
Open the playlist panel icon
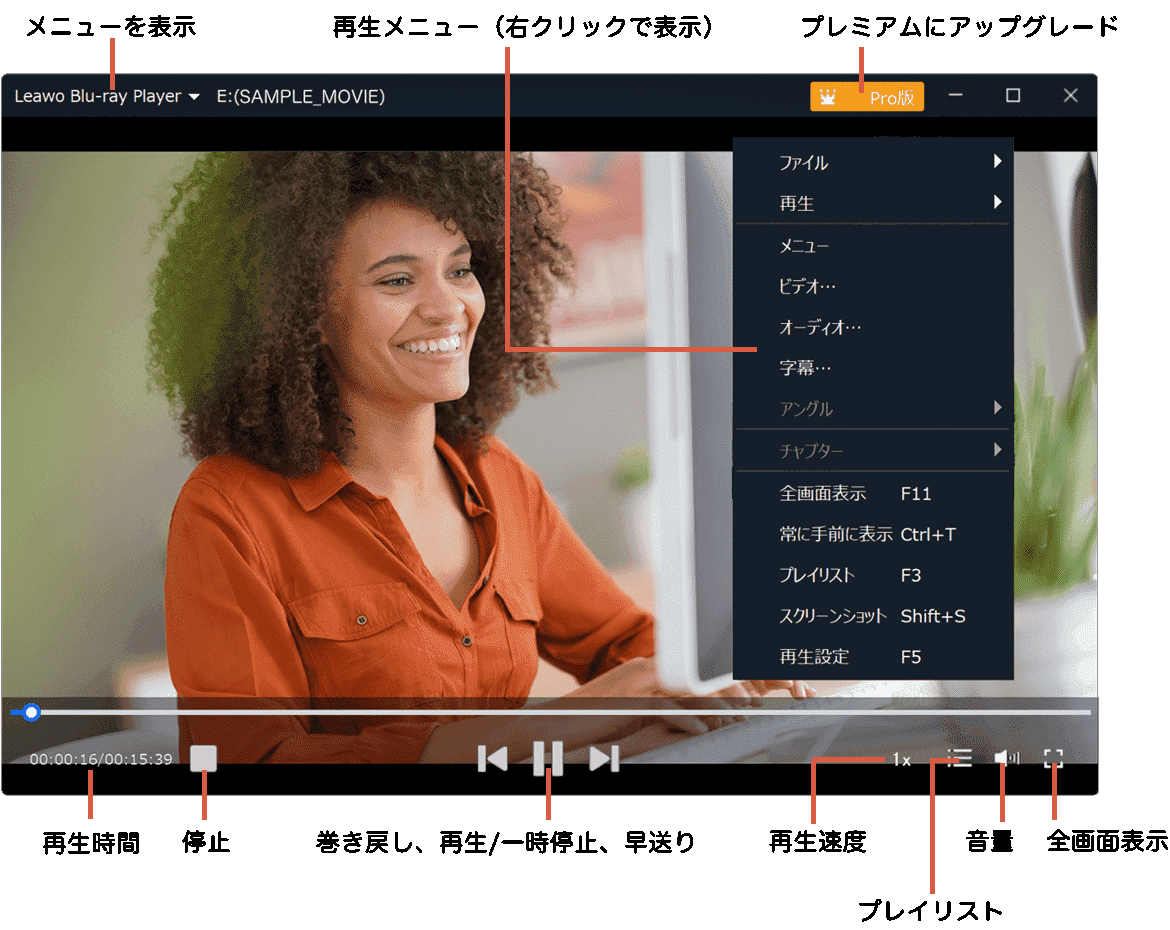point(959,759)
